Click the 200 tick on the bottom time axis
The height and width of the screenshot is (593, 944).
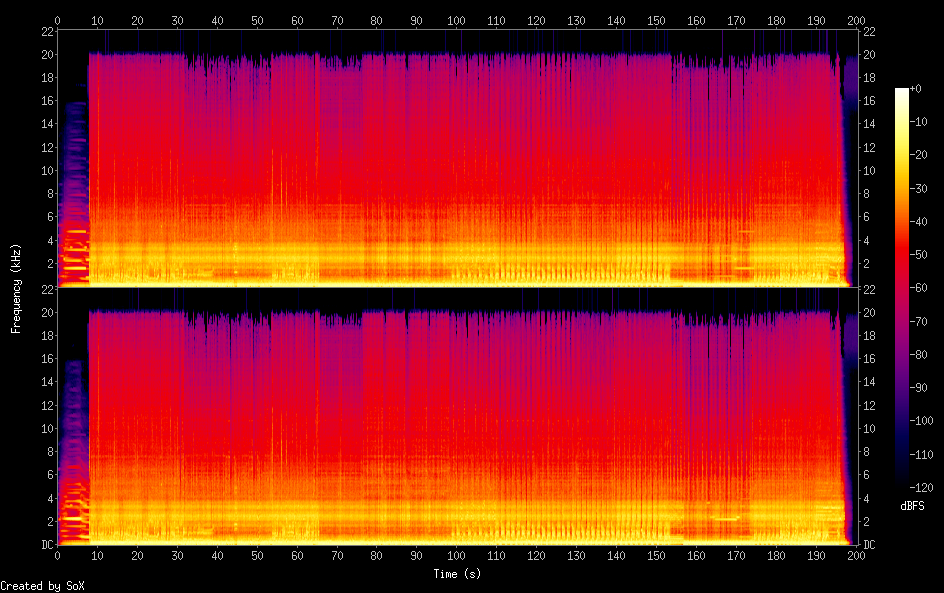click(856, 555)
